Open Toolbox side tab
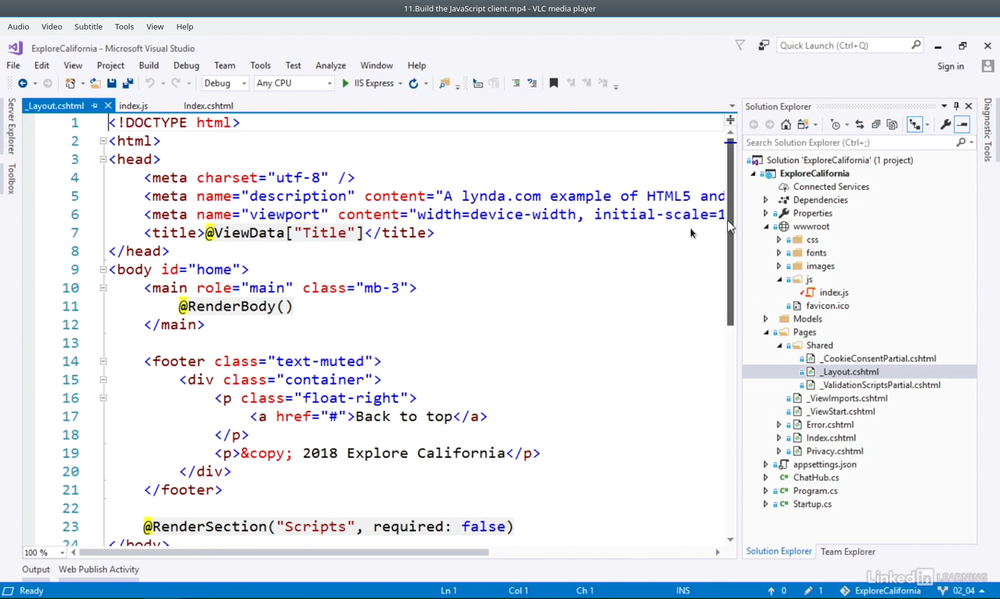 point(11,179)
